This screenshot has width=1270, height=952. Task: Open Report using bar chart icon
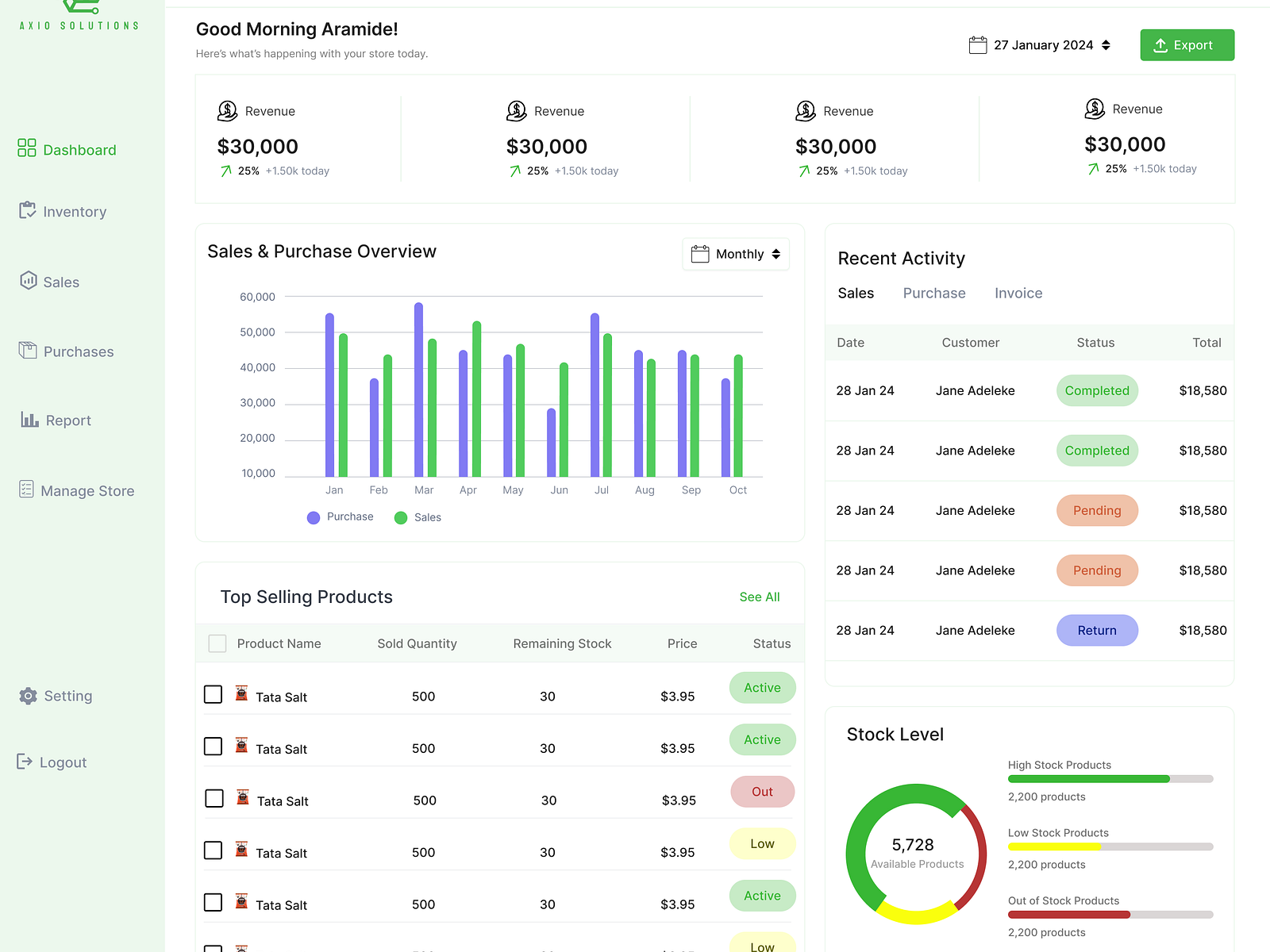click(x=29, y=420)
